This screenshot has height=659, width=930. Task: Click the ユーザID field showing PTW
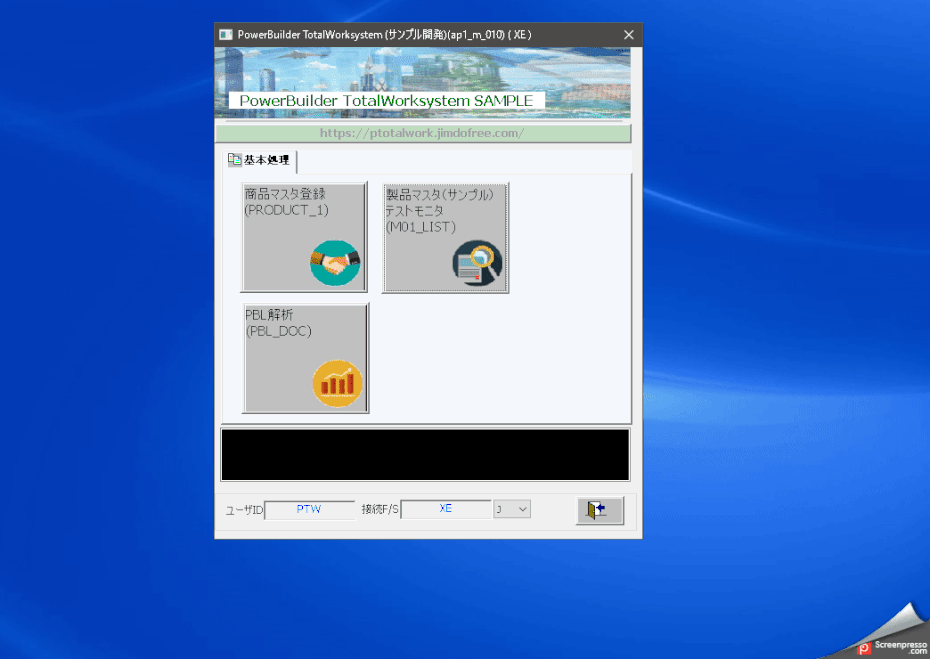pyautogui.click(x=309, y=509)
